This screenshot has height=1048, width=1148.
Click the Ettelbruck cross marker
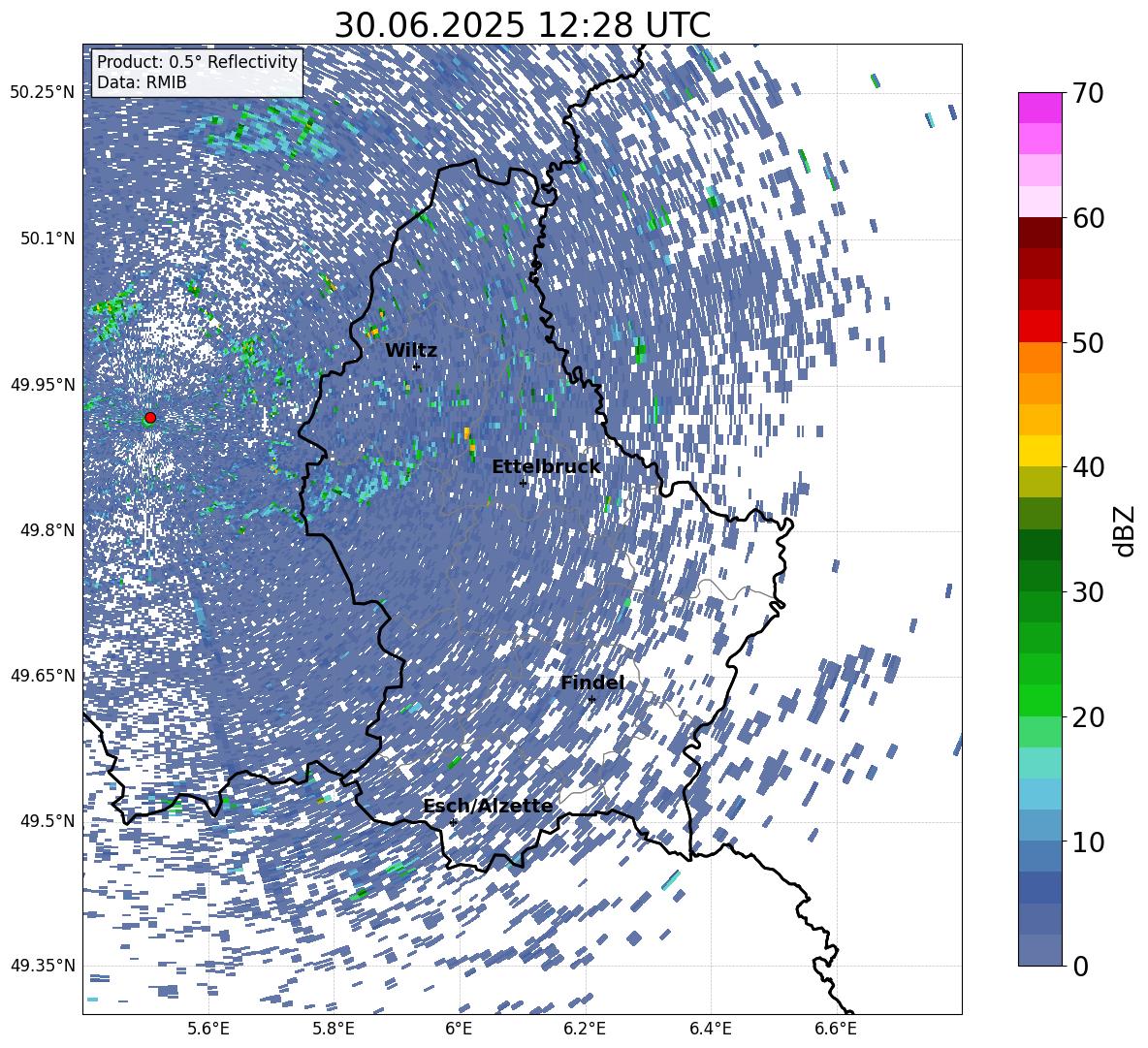click(523, 483)
